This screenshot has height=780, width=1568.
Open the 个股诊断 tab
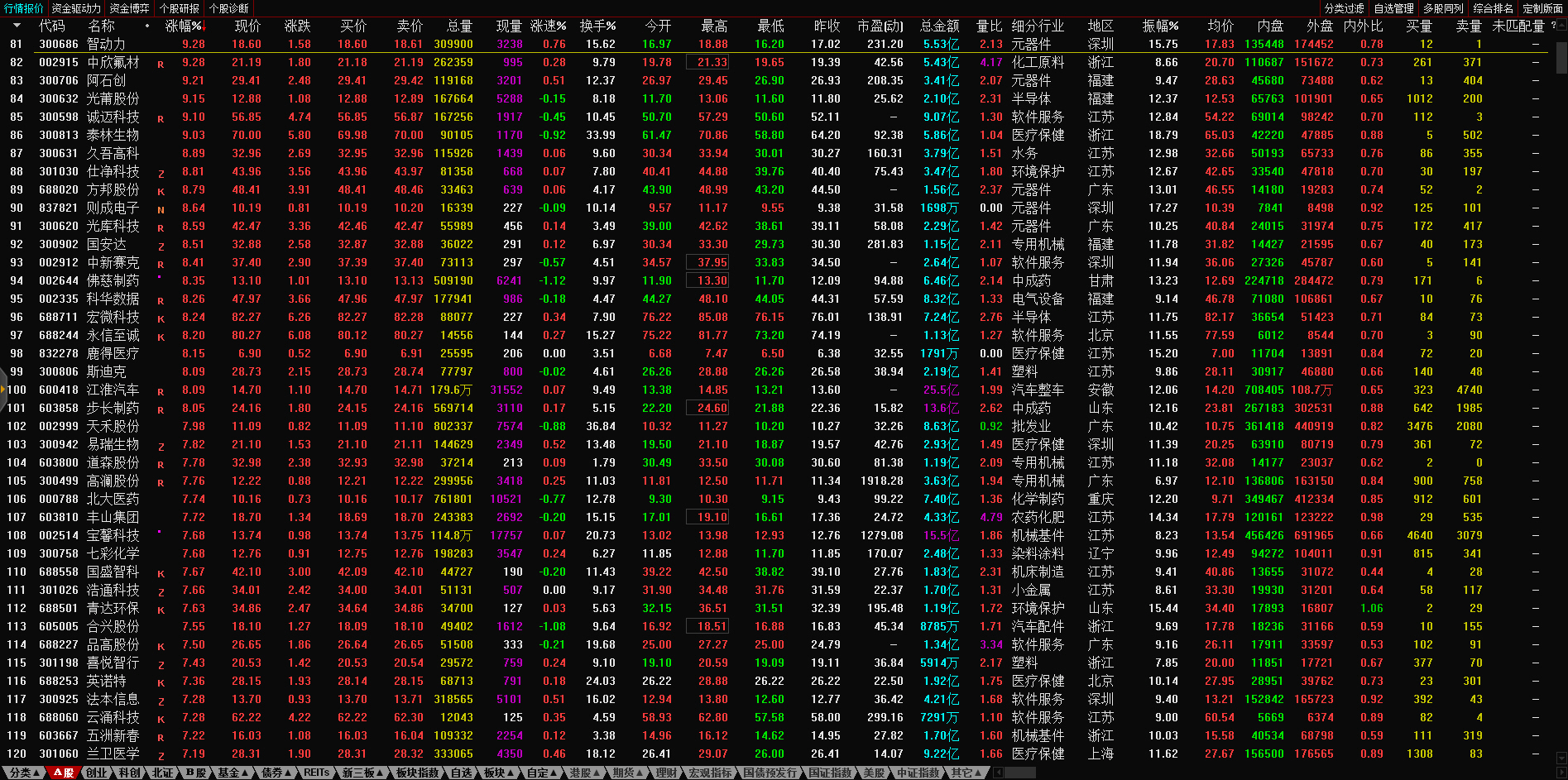[x=228, y=8]
